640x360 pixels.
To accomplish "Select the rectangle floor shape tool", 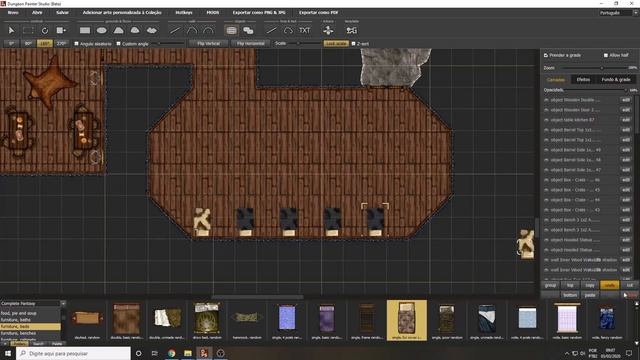I will [85, 31].
